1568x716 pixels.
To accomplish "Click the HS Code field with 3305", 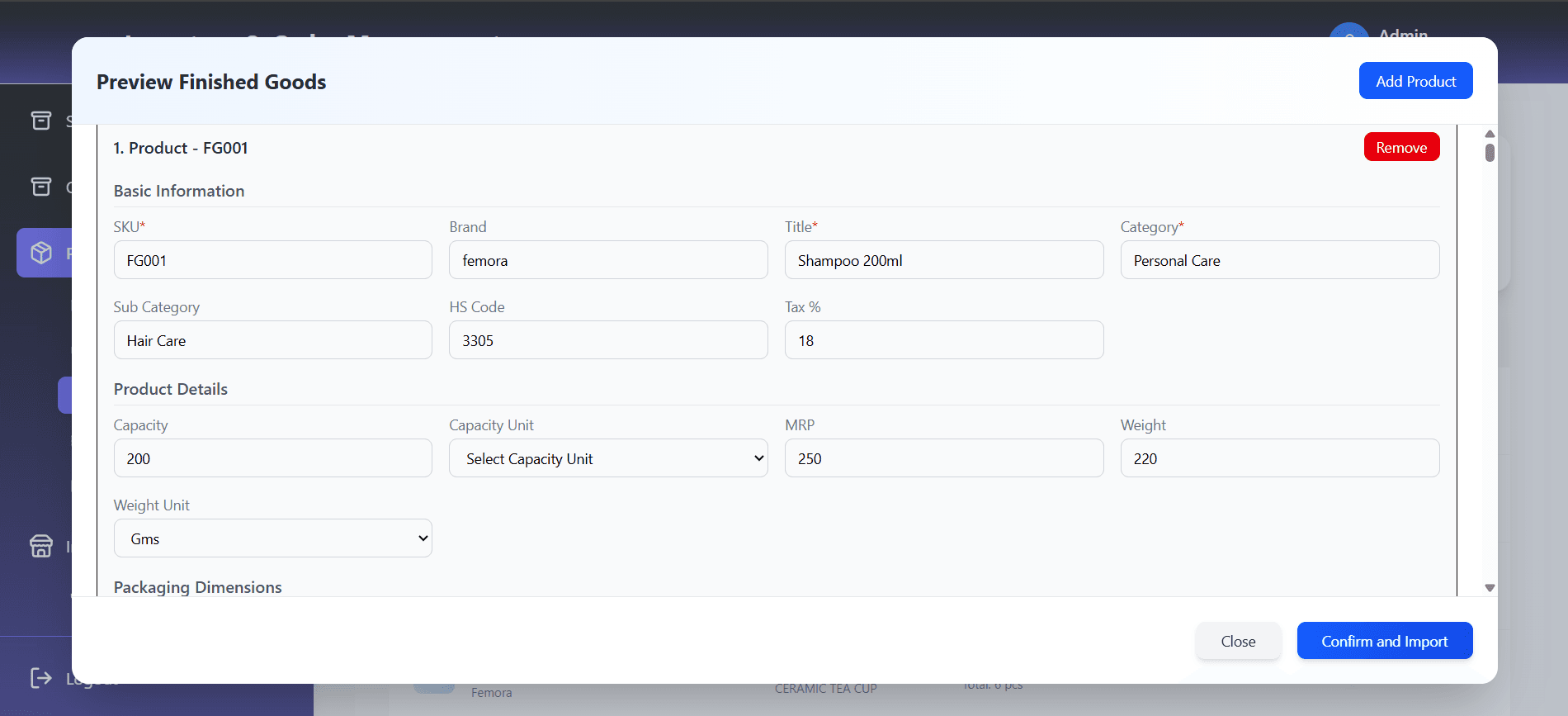I will [x=608, y=340].
